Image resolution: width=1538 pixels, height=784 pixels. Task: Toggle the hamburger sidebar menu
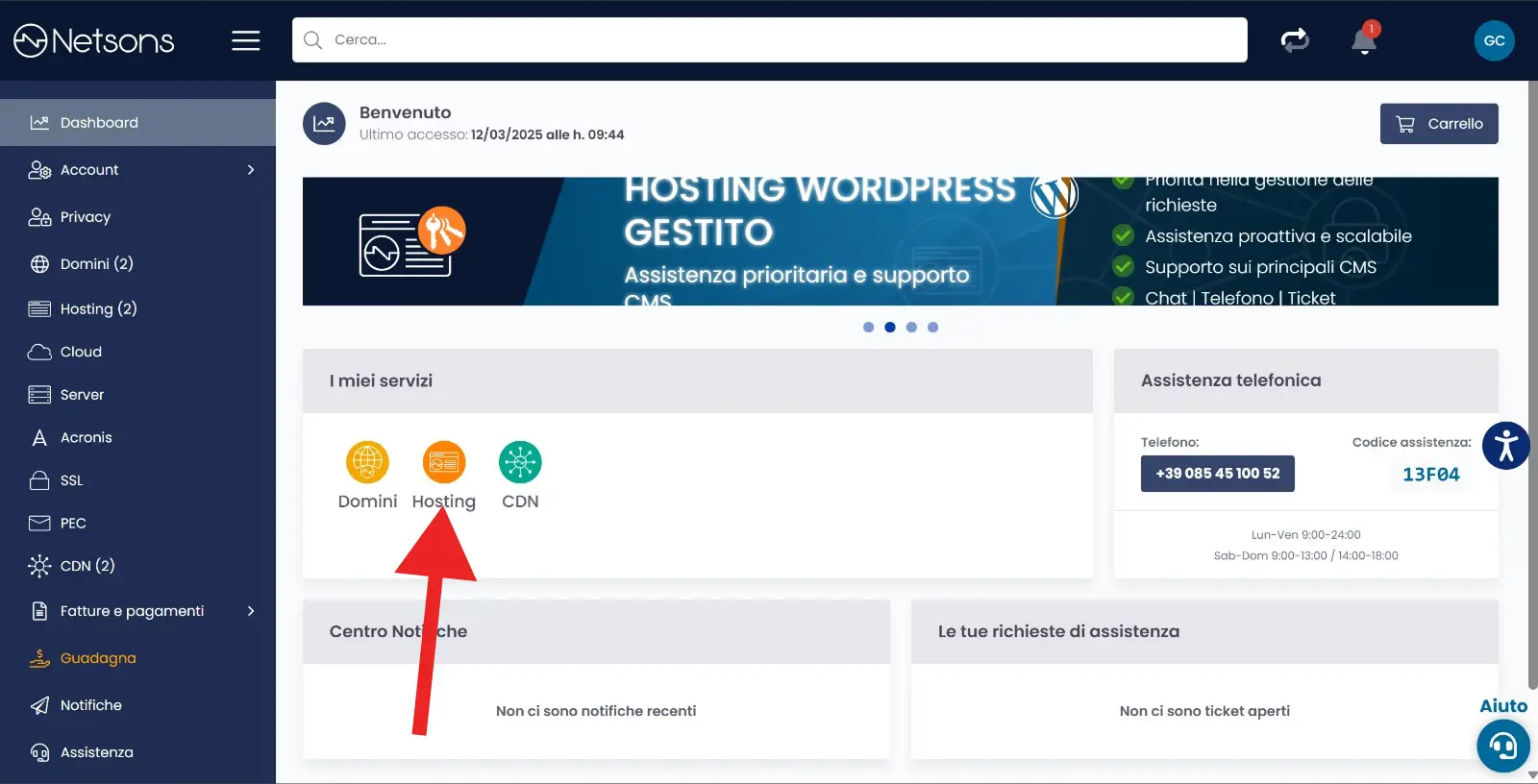(245, 40)
